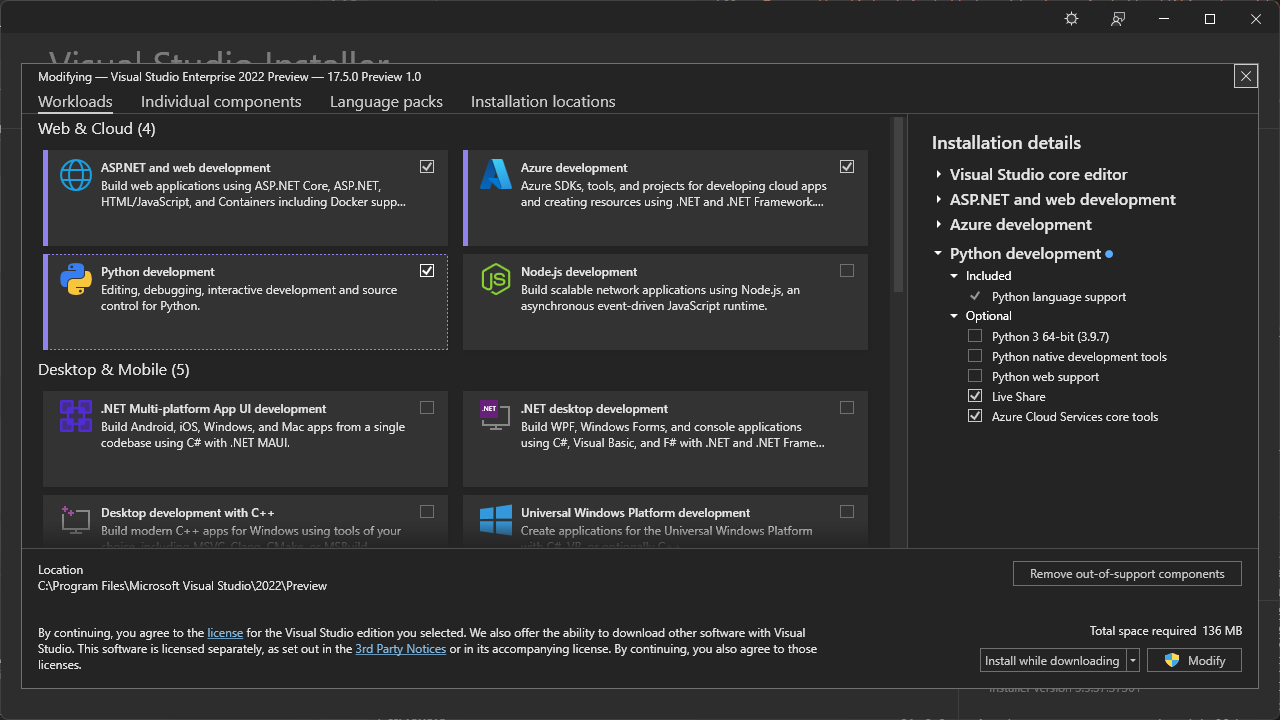Check the Node.js development workload box
Image resolution: width=1280 pixels, height=720 pixels.
pyautogui.click(x=847, y=271)
